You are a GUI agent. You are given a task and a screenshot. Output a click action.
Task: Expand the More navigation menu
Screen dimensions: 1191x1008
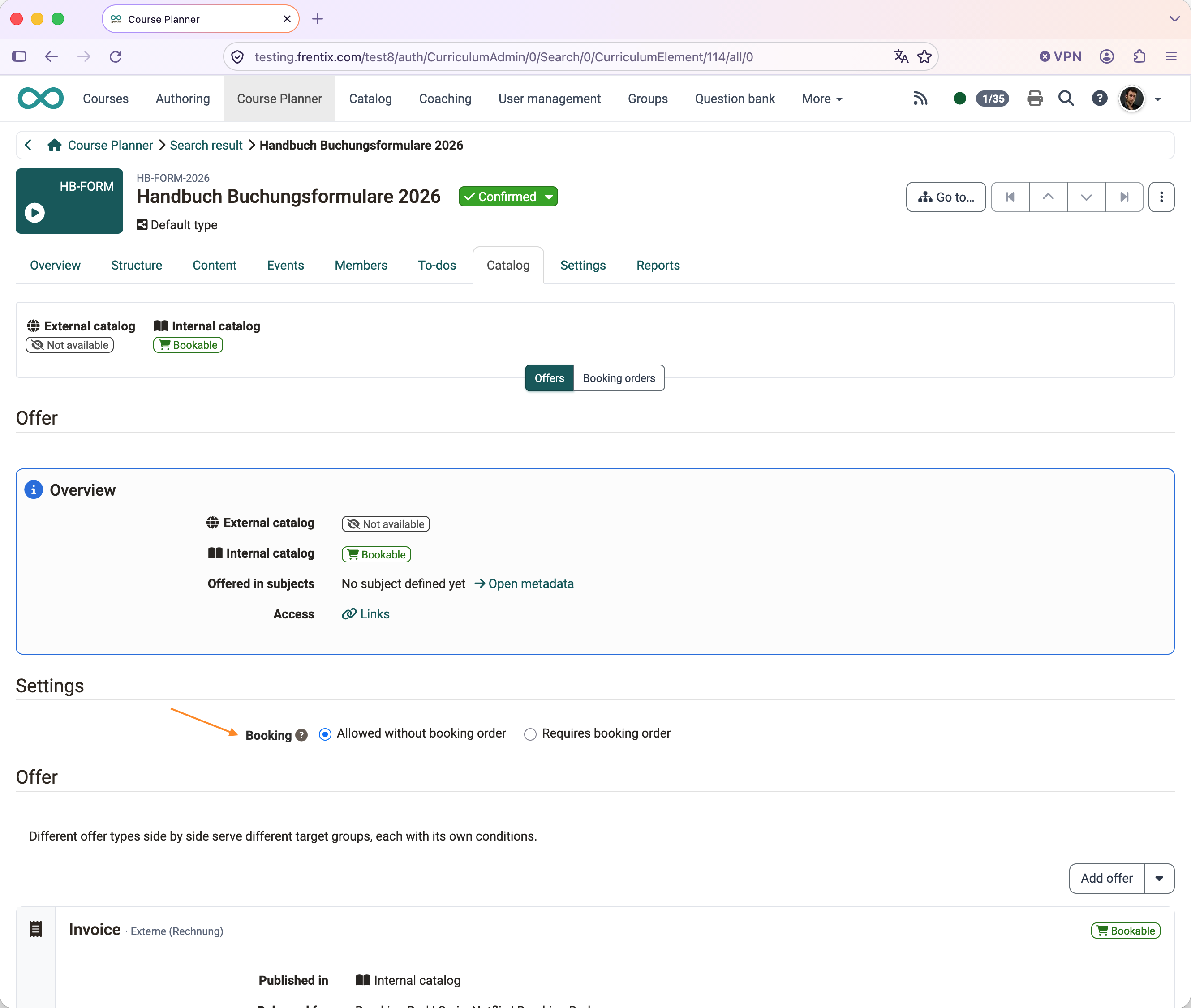tap(822, 99)
